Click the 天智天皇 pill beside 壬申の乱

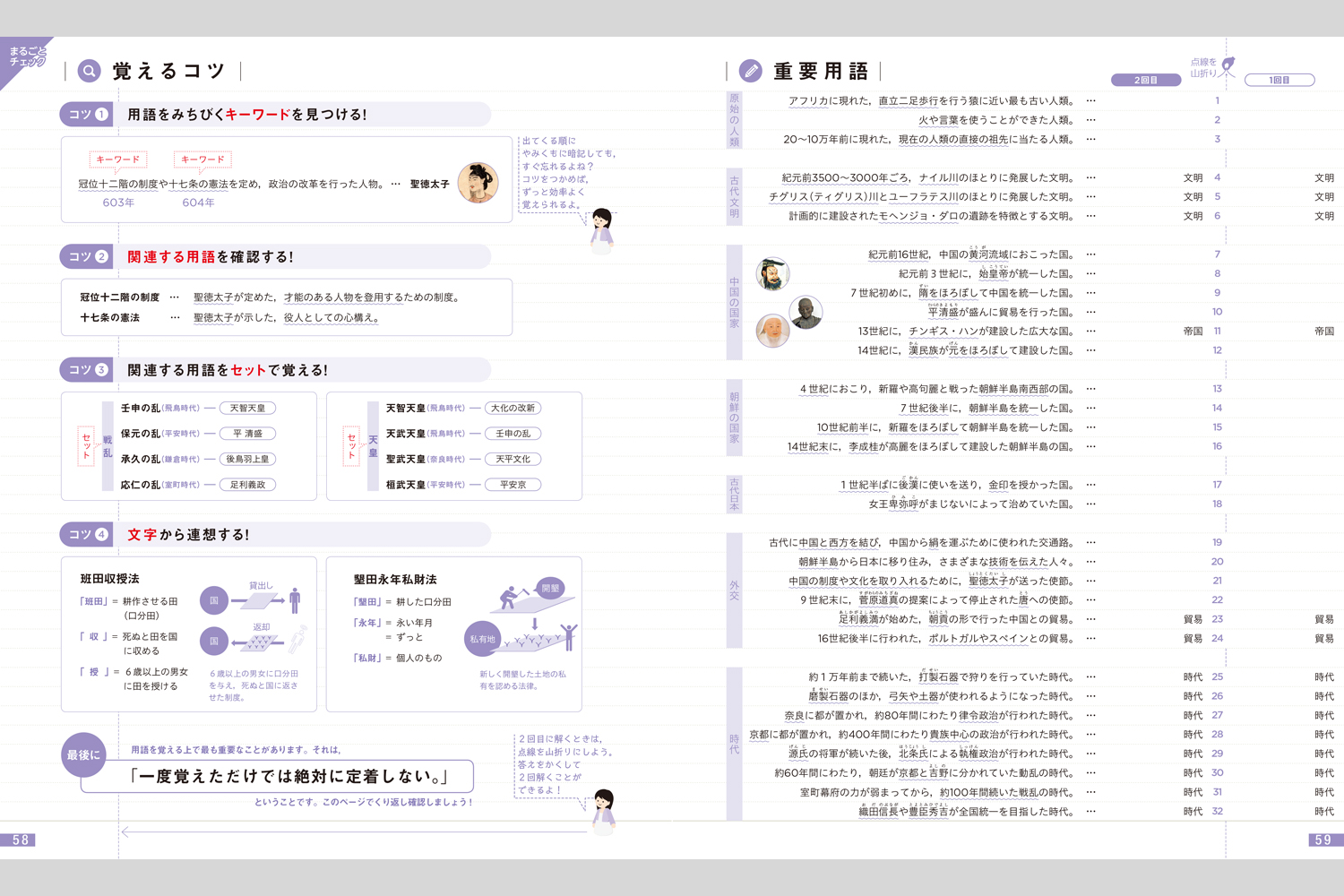coord(248,408)
